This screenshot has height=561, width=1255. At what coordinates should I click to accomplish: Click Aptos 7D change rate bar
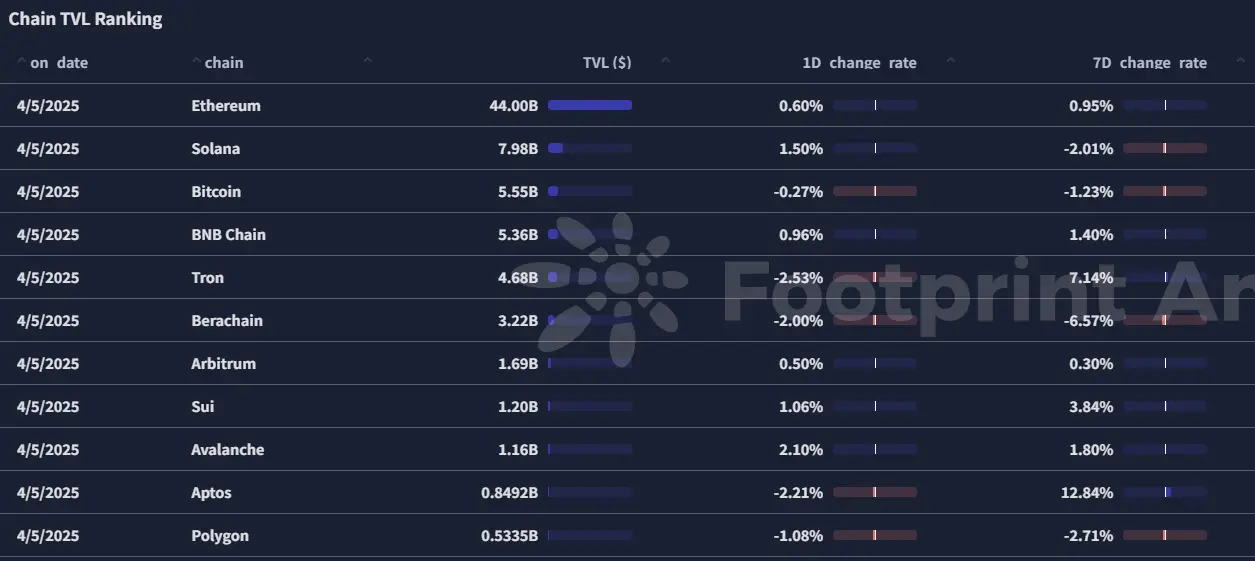[x=1165, y=492]
